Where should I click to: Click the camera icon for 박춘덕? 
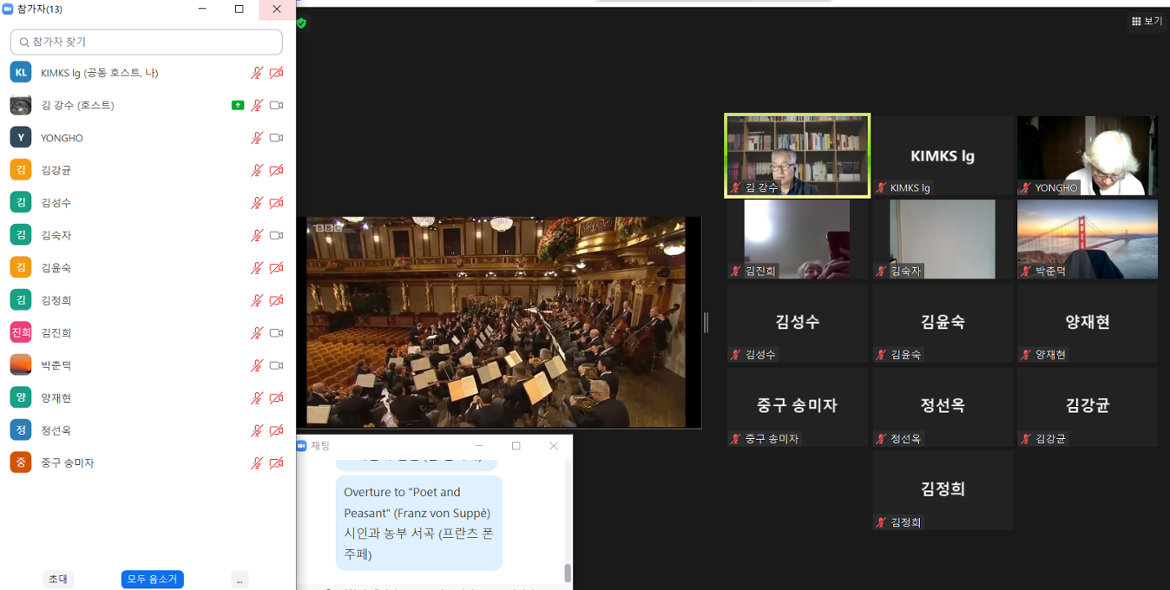coord(276,365)
